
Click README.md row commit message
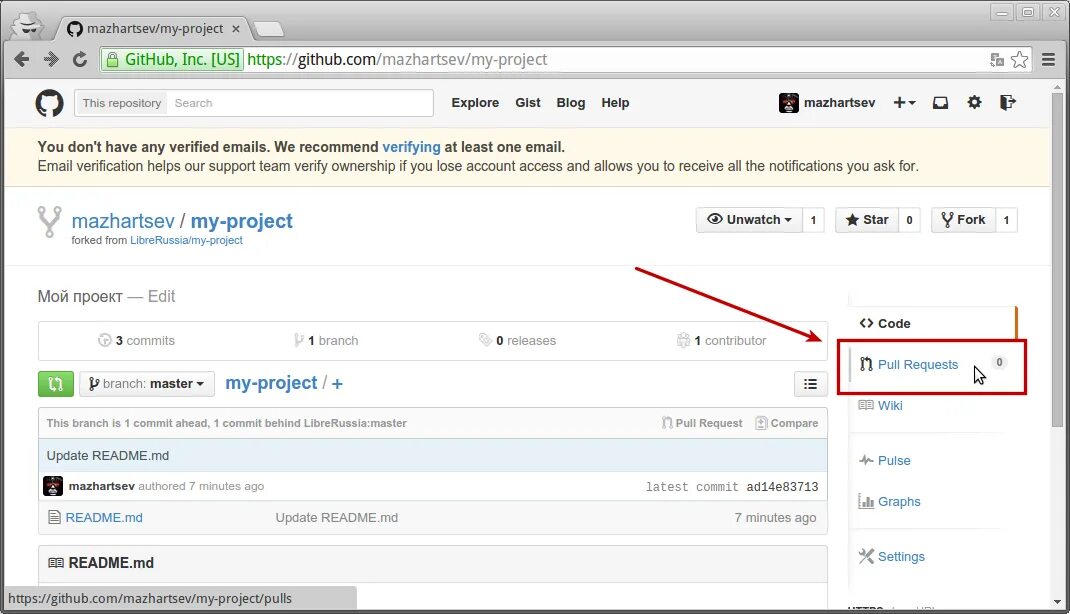(x=336, y=517)
